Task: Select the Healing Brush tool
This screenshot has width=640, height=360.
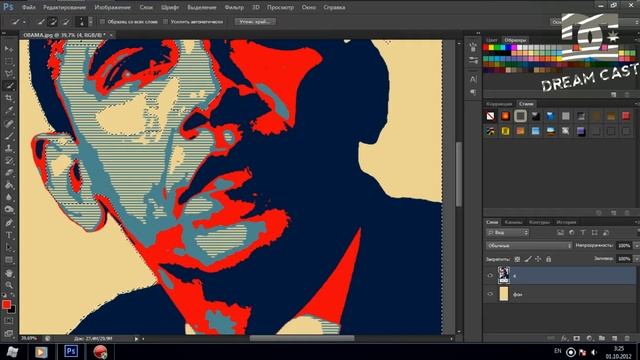Action: pos(9,123)
